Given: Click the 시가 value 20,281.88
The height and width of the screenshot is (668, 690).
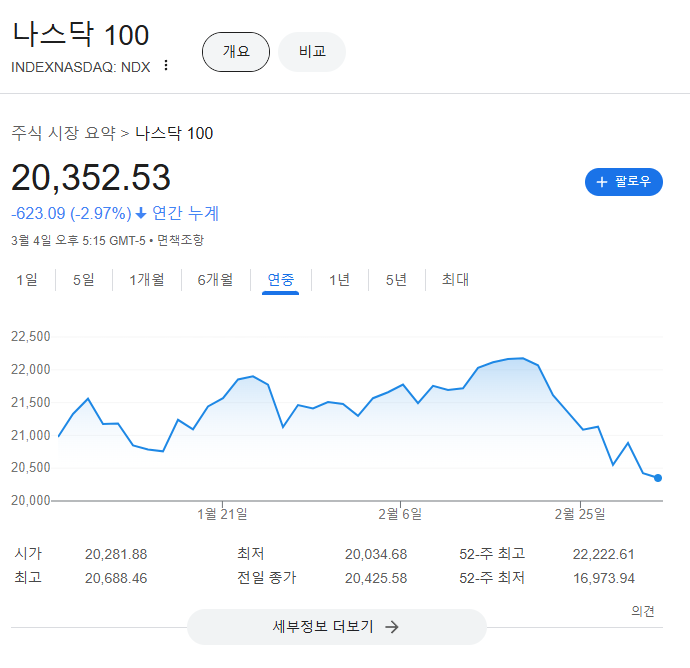Looking at the screenshot, I should click(116, 554).
